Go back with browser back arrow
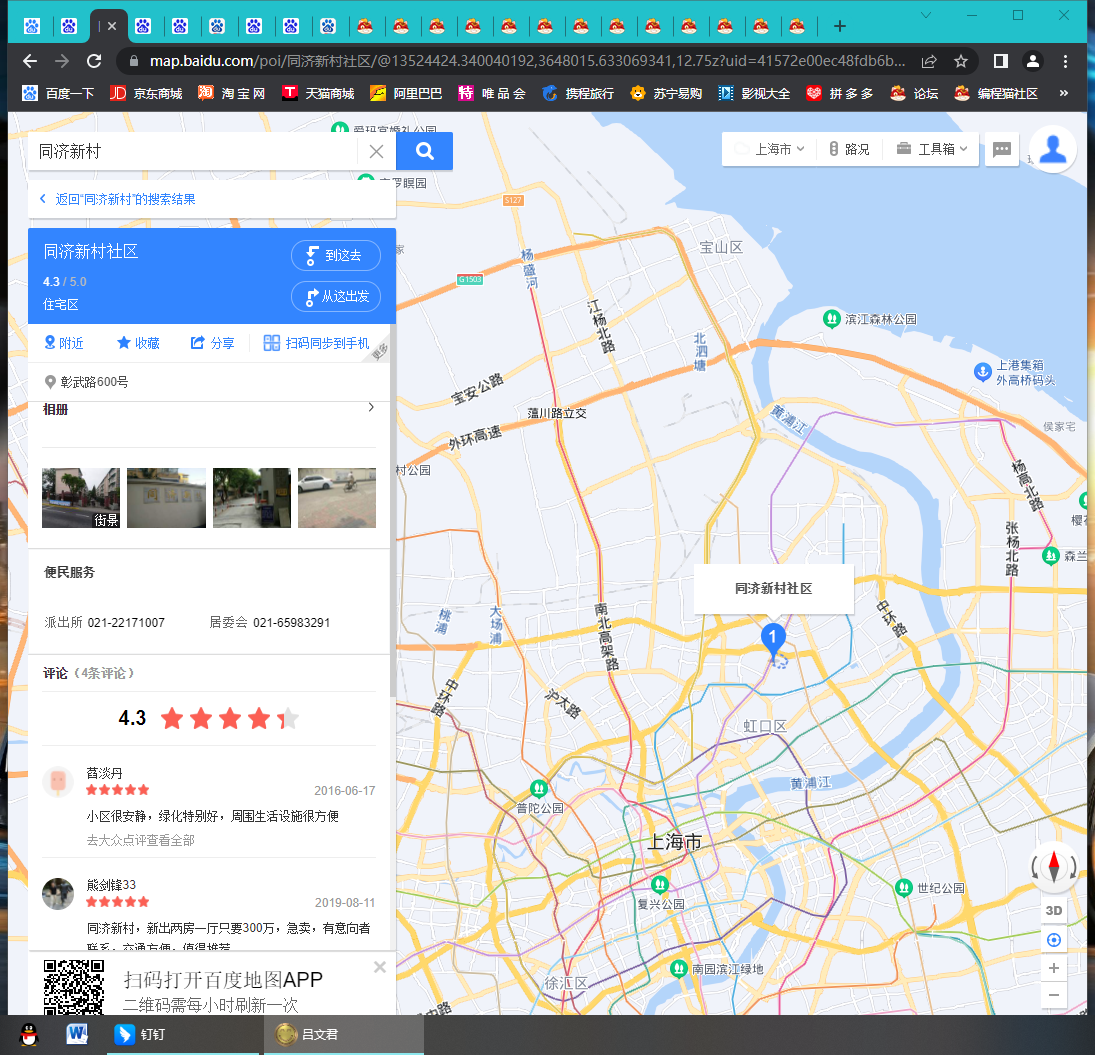This screenshot has height=1055, width=1095. [x=30, y=61]
